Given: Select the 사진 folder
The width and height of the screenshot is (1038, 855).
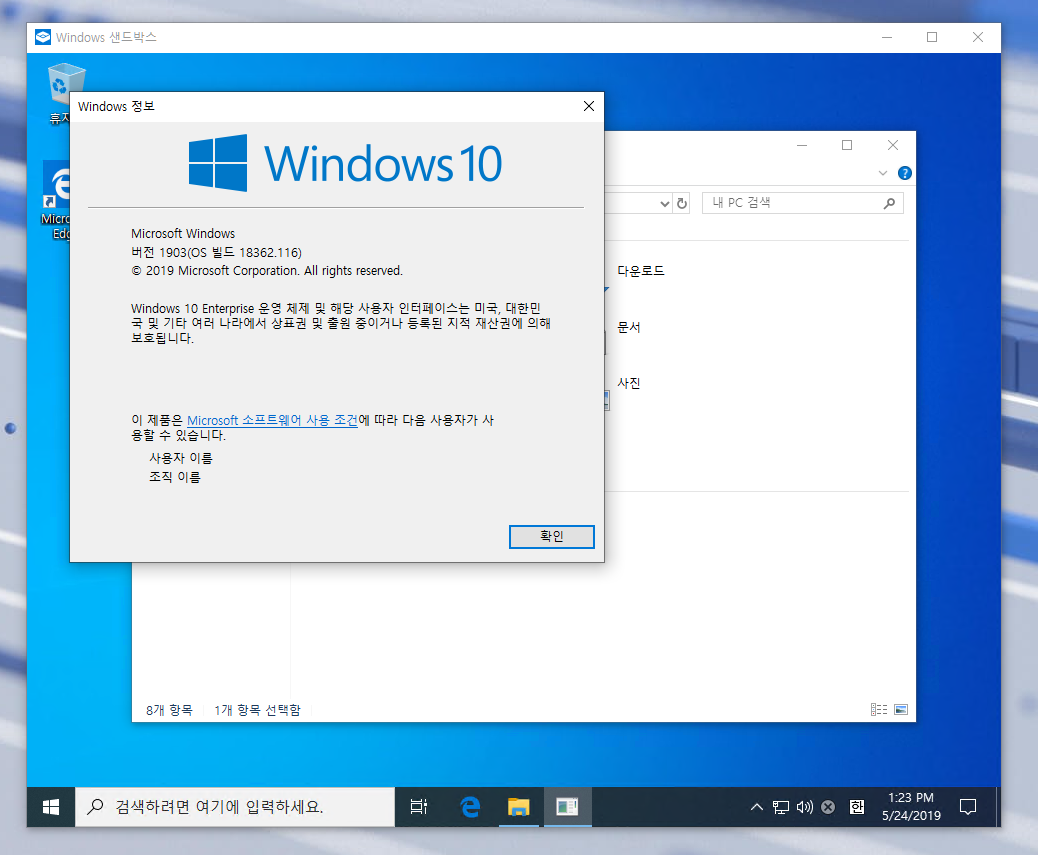Looking at the screenshot, I should (x=628, y=383).
